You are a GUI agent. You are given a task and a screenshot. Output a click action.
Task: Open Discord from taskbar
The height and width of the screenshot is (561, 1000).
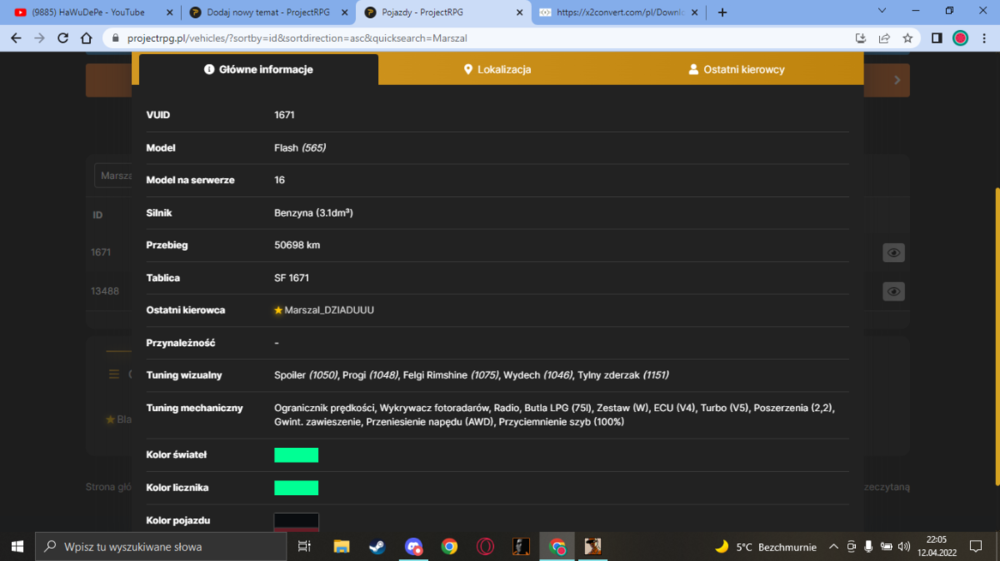413,546
